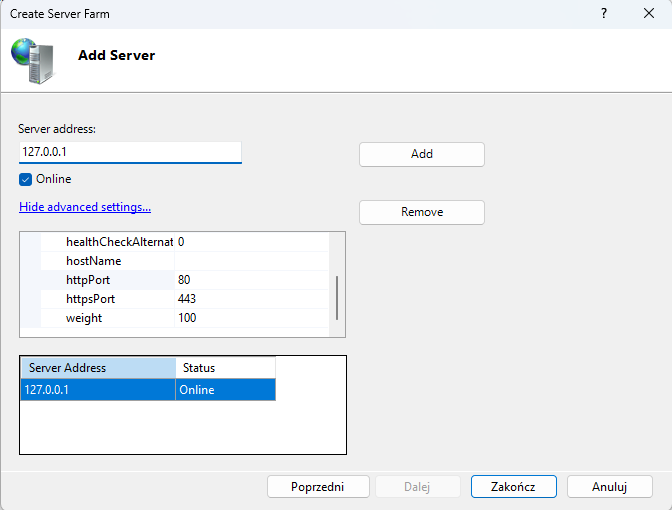Go back with the Poprzedni button
This screenshot has width=672, height=510.
(317, 487)
